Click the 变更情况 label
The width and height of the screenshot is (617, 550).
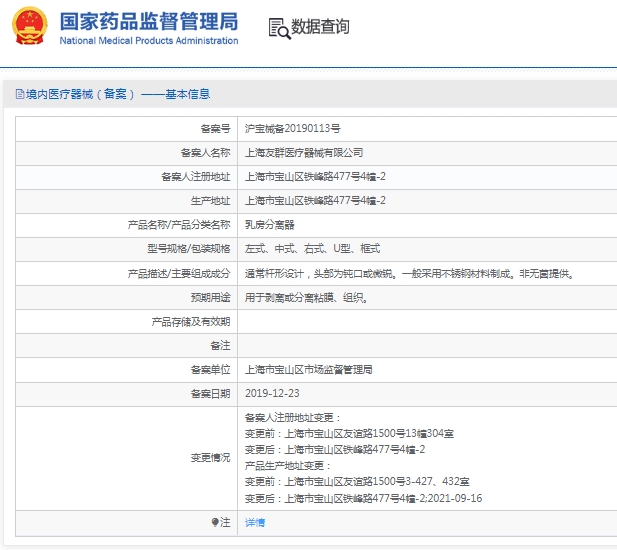pos(211,458)
